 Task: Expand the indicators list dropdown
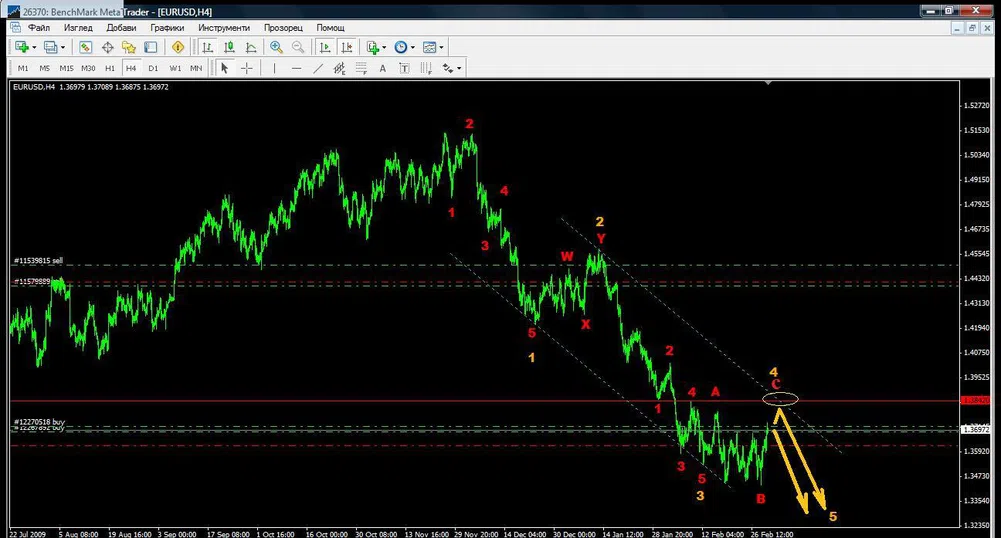click(384, 47)
